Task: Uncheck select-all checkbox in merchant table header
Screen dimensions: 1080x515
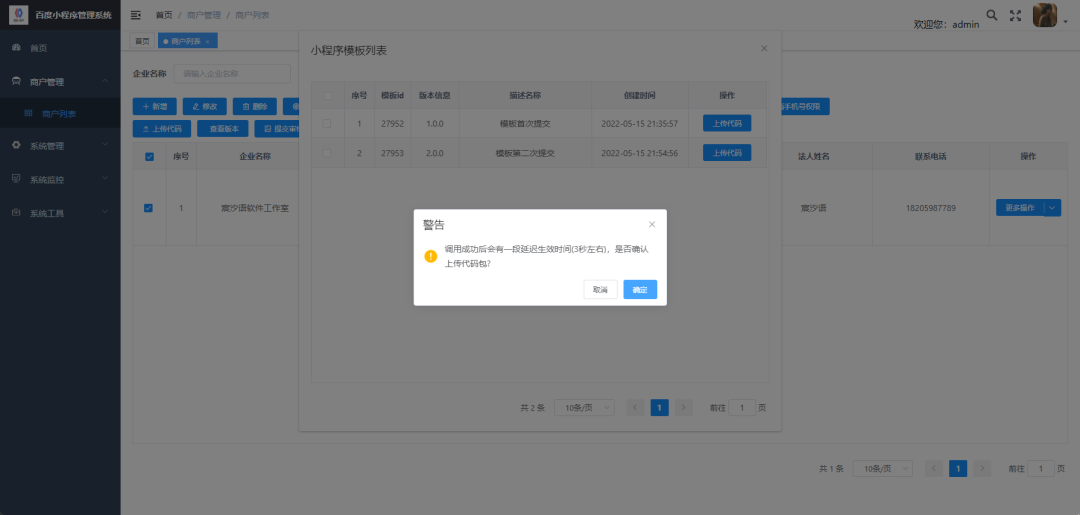Action: coord(149,157)
